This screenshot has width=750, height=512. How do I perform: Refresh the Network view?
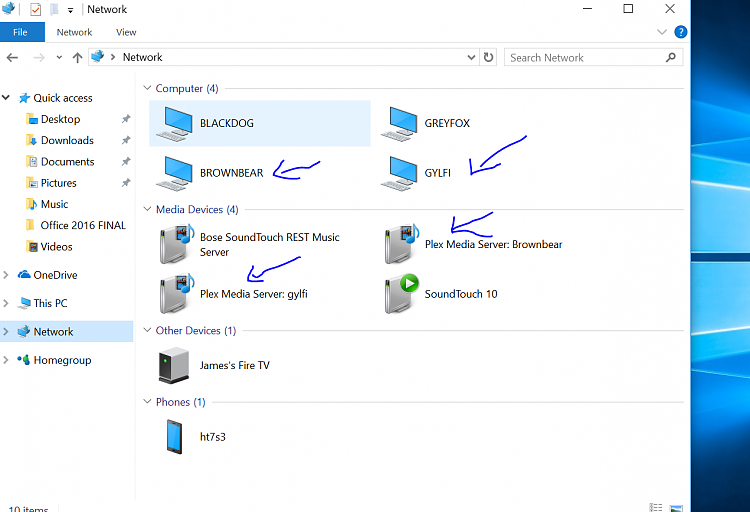pyautogui.click(x=488, y=57)
